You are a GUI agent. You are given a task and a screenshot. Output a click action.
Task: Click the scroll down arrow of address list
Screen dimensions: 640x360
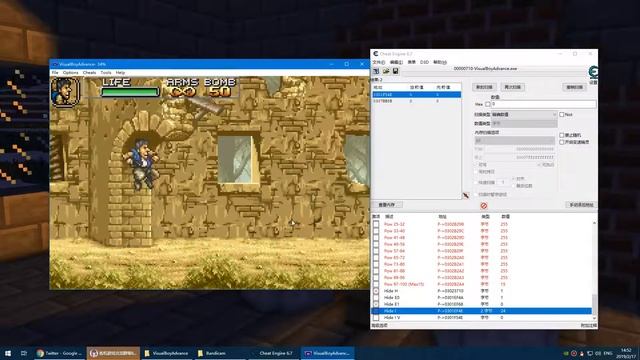[x=594, y=318]
